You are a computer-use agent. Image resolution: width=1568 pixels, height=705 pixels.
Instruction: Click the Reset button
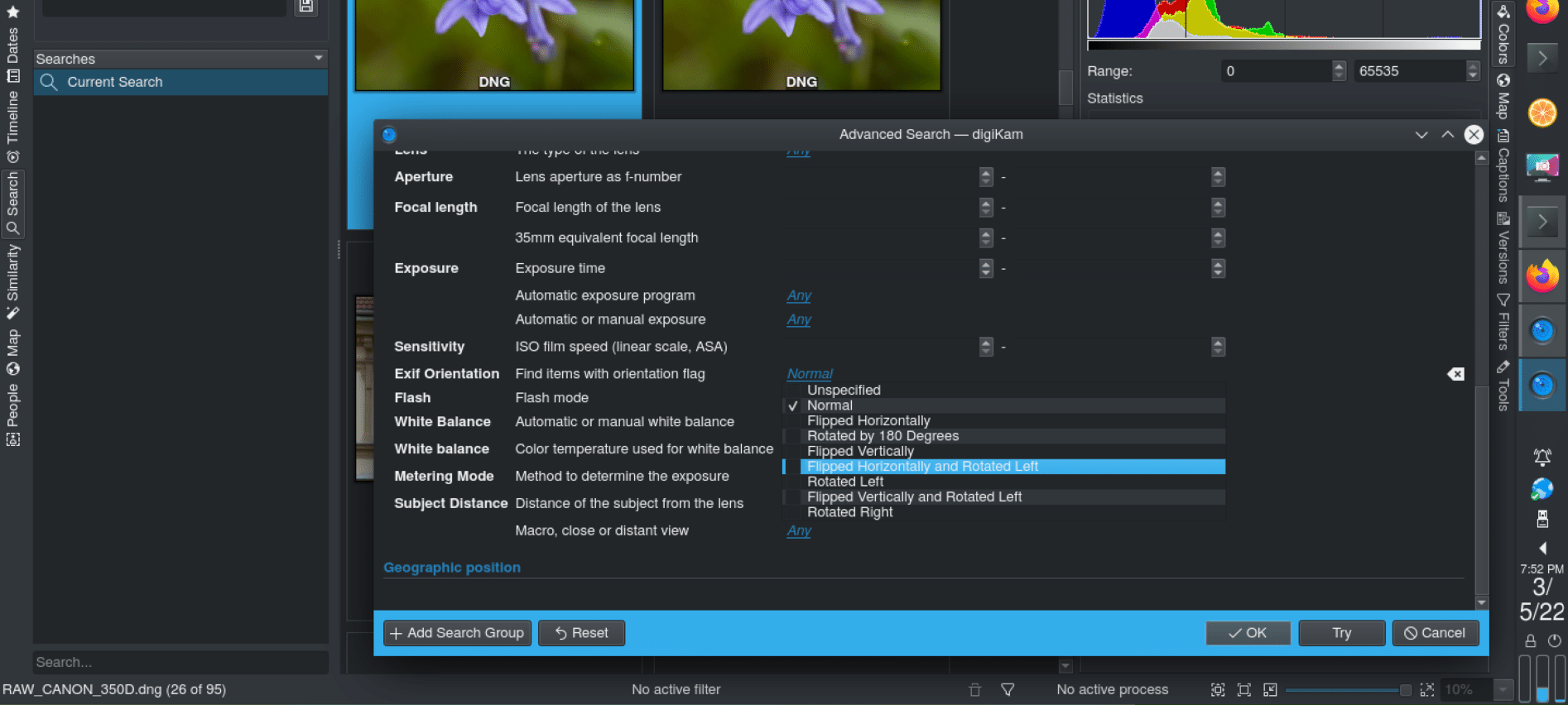point(581,633)
